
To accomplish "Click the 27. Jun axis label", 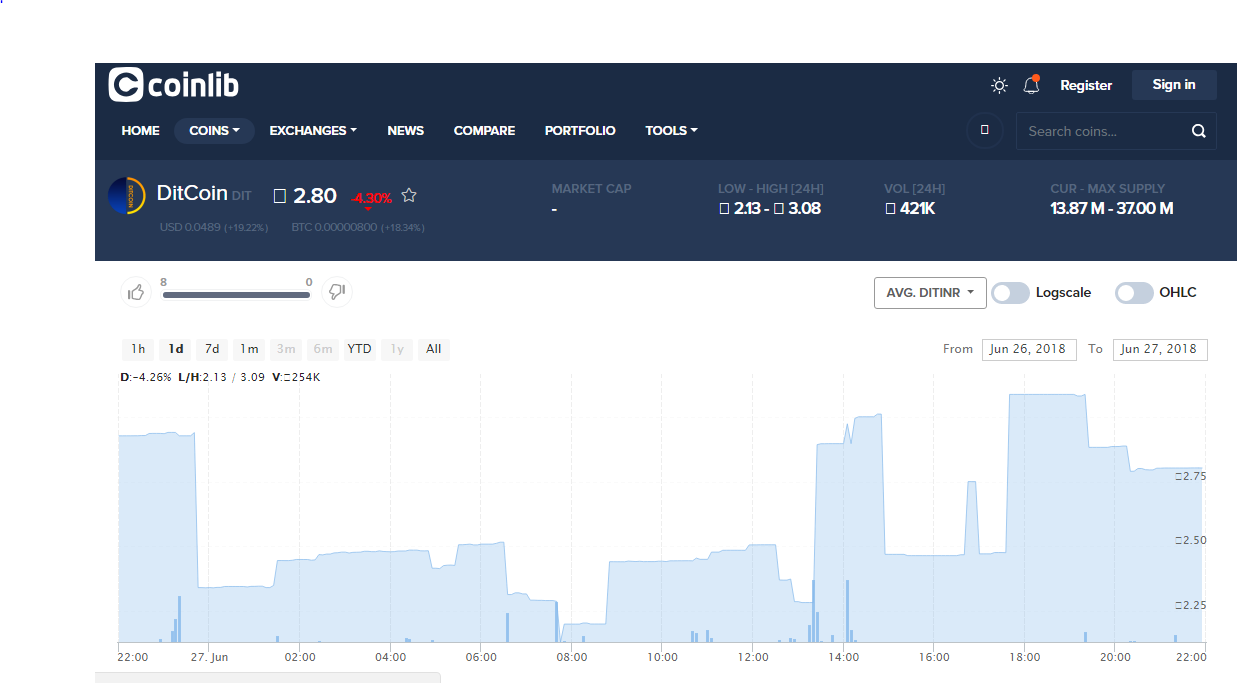I will pyautogui.click(x=210, y=657).
